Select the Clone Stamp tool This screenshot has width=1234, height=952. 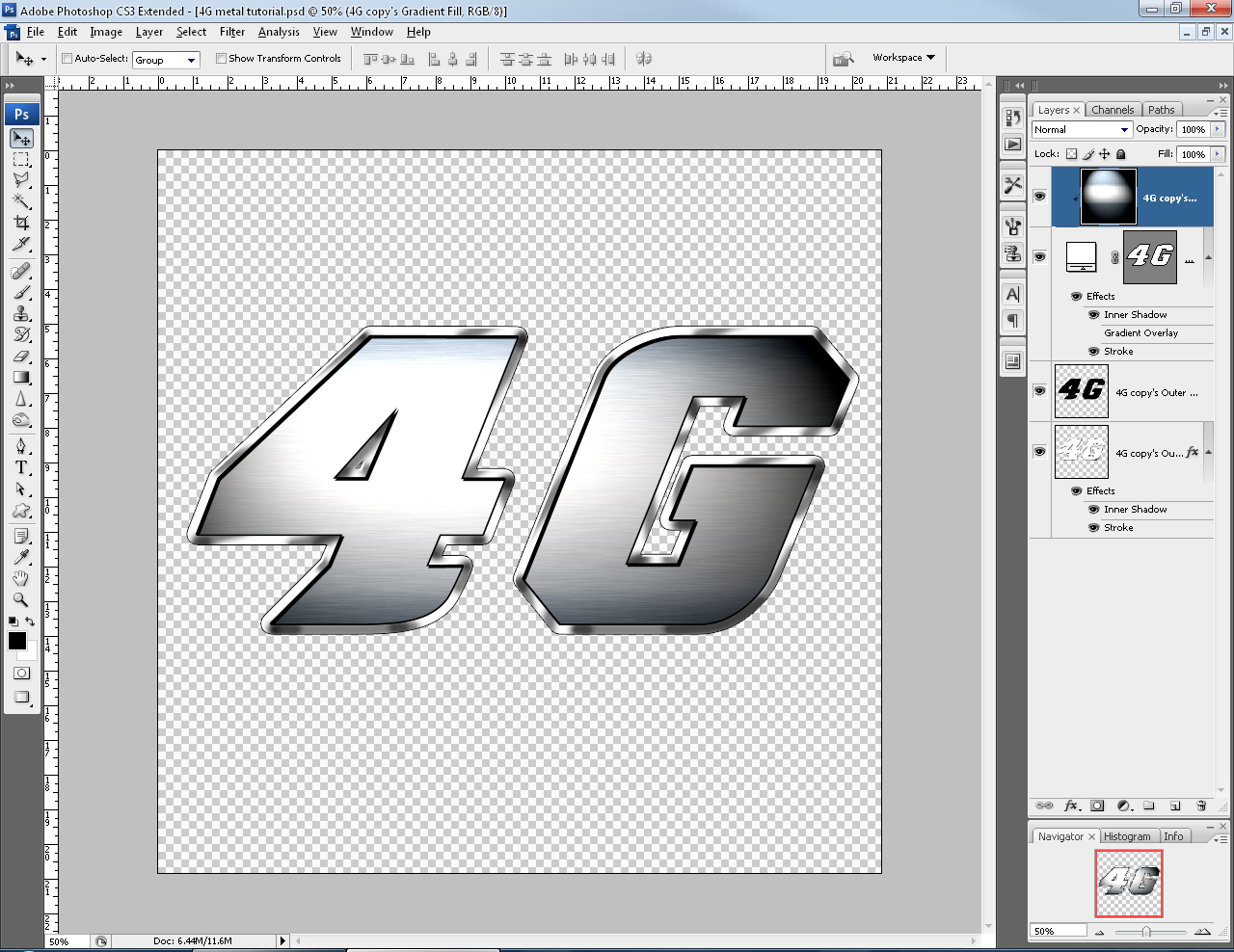point(21,314)
